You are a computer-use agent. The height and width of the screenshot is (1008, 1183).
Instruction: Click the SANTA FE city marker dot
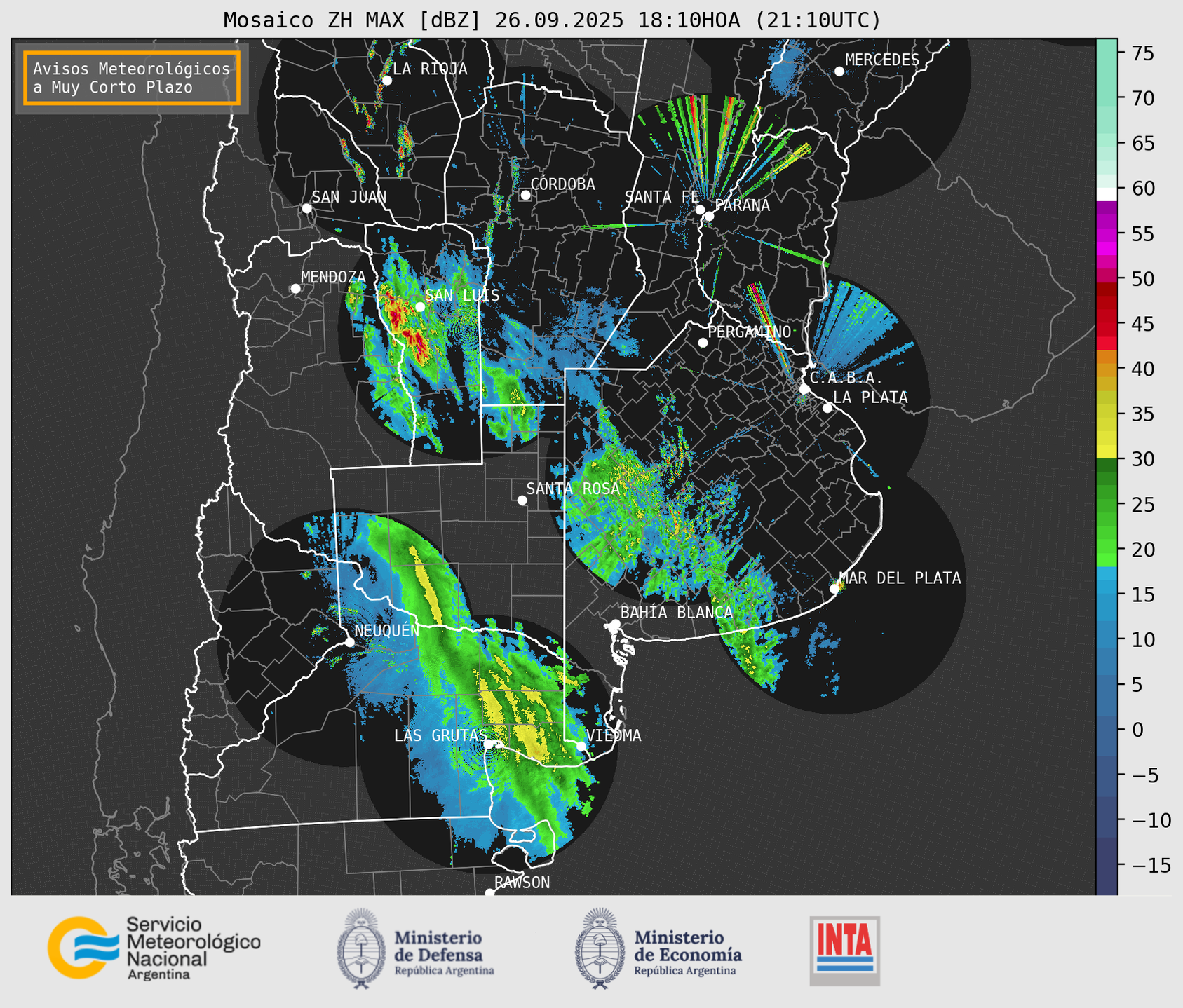coord(700,210)
